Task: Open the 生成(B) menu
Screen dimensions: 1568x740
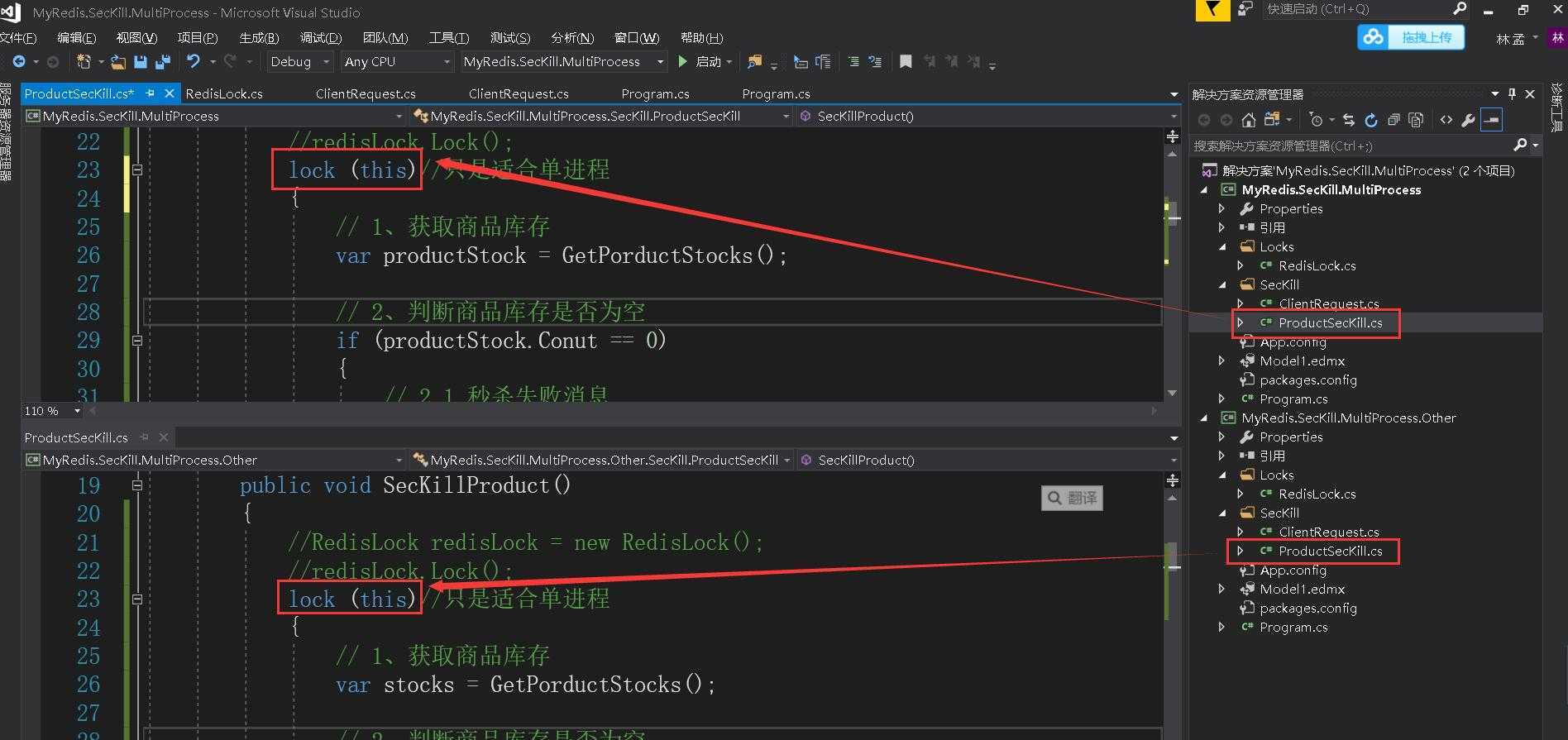Action: (x=259, y=38)
